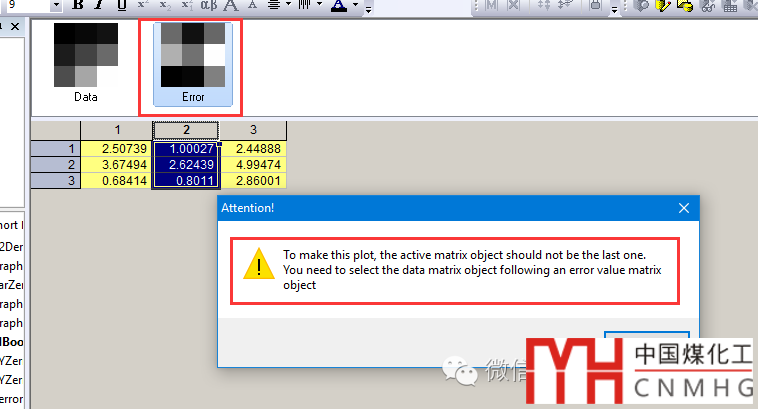Open font color dropdown arrow
This screenshot has width=758, height=409.
[355, 4]
